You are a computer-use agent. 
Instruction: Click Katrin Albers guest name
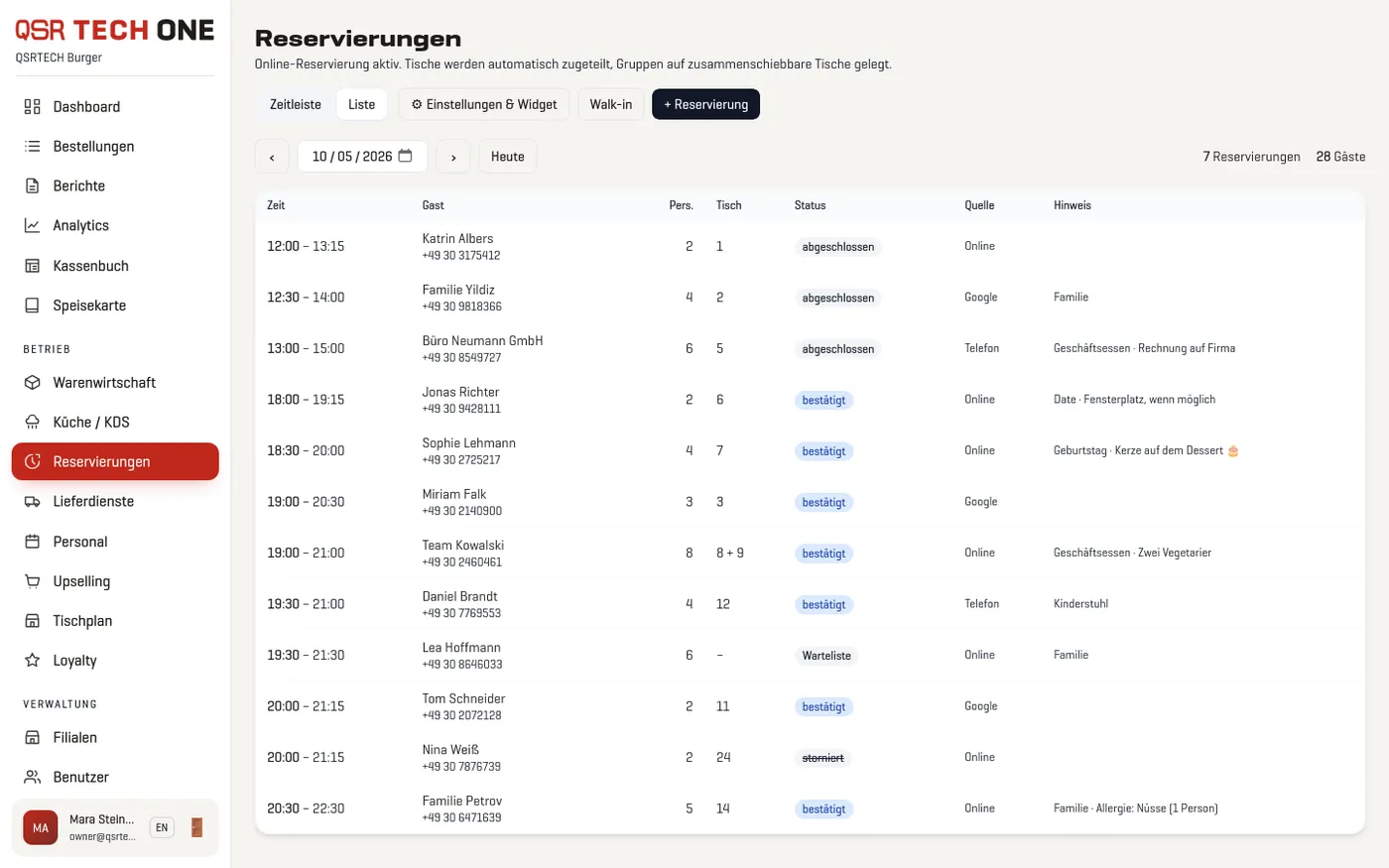pos(457,238)
